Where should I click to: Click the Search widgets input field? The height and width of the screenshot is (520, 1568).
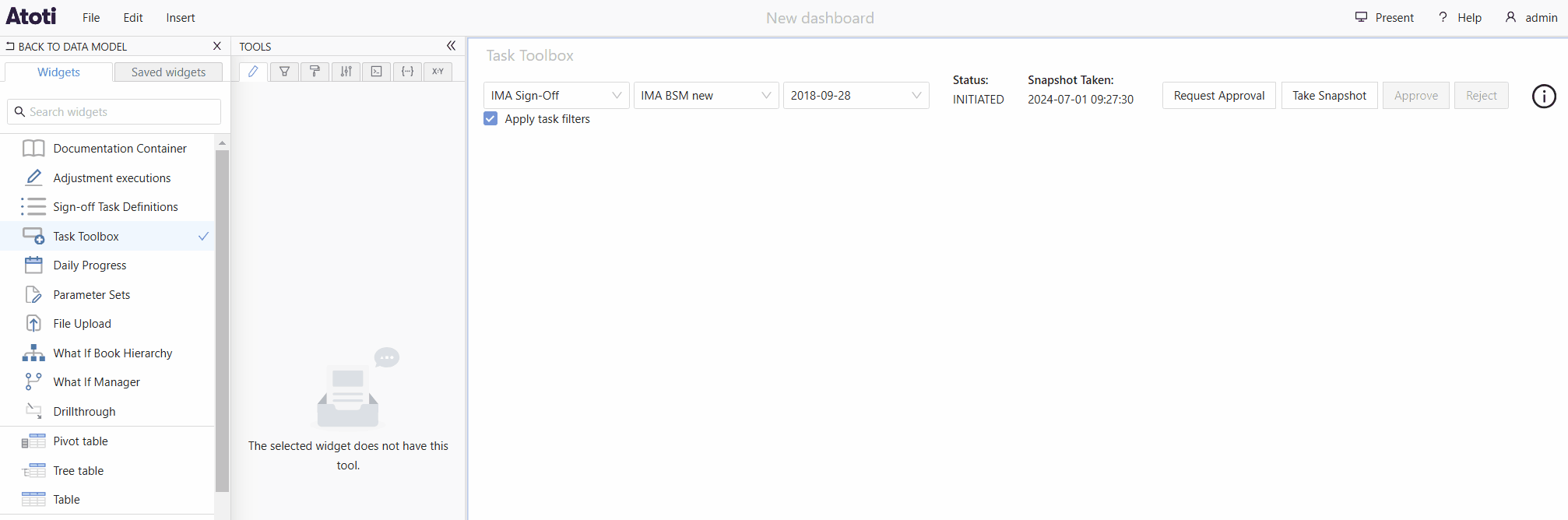(x=115, y=111)
